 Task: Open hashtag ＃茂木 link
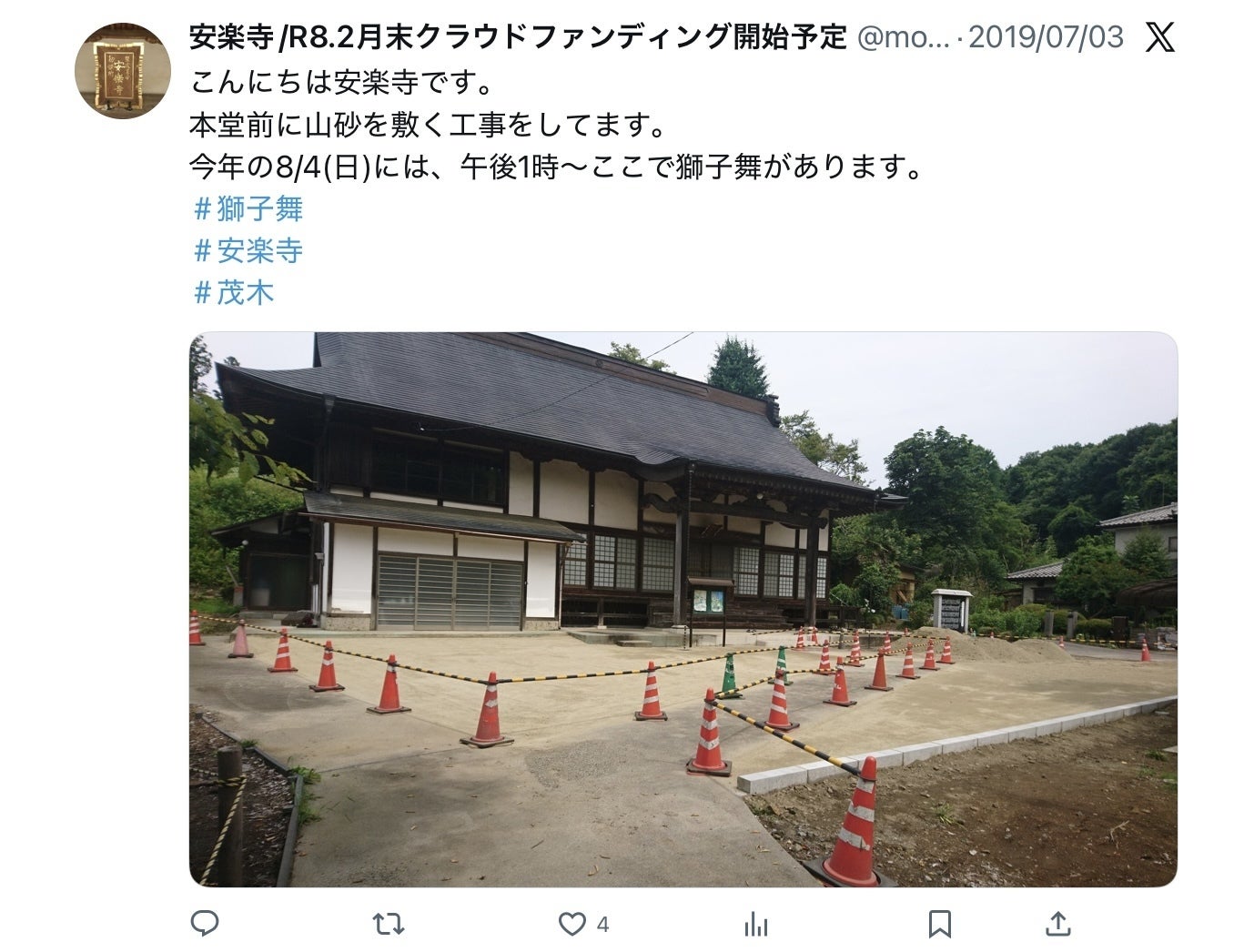(234, 292)
